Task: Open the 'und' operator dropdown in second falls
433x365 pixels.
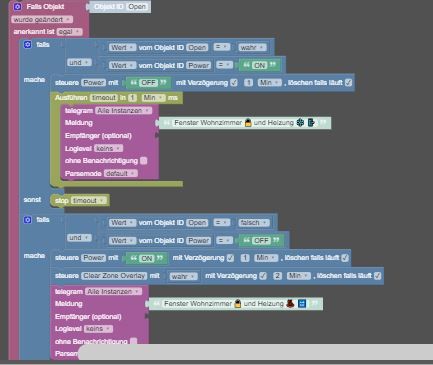Action: (79, 238)
